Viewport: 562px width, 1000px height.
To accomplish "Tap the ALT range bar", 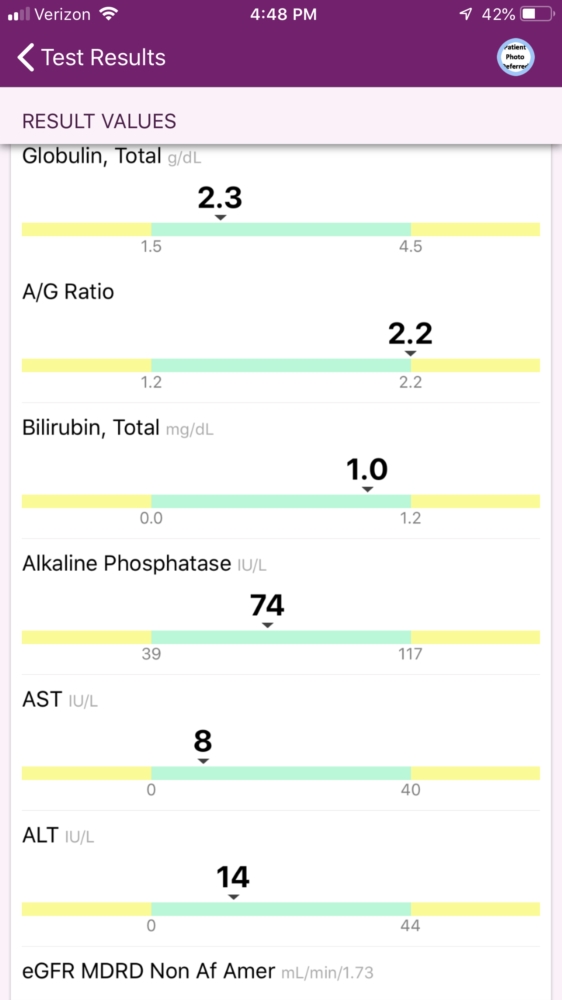I will pos(281,909).
